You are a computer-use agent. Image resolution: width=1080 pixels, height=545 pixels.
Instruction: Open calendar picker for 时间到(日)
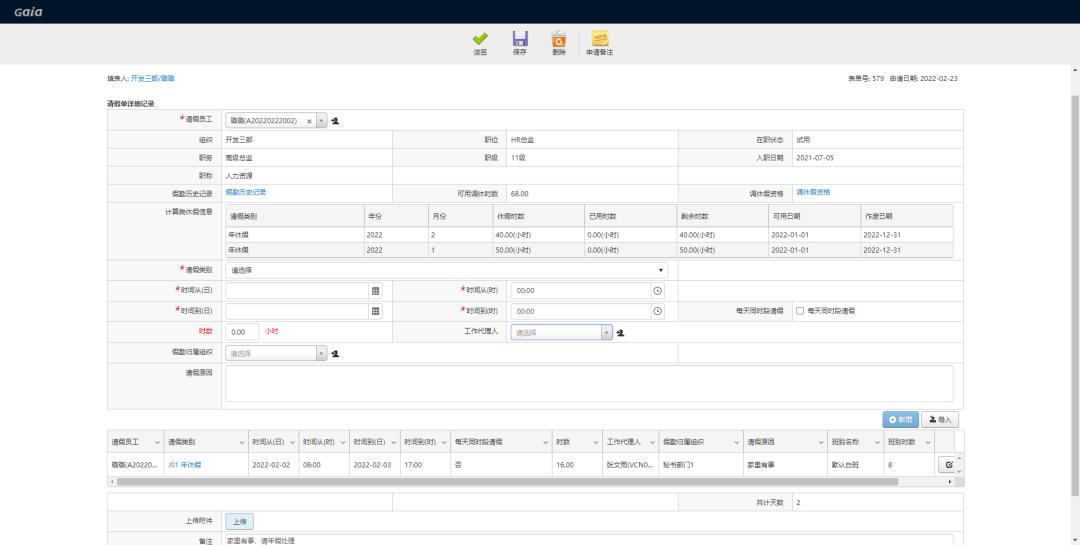(376, 311)
